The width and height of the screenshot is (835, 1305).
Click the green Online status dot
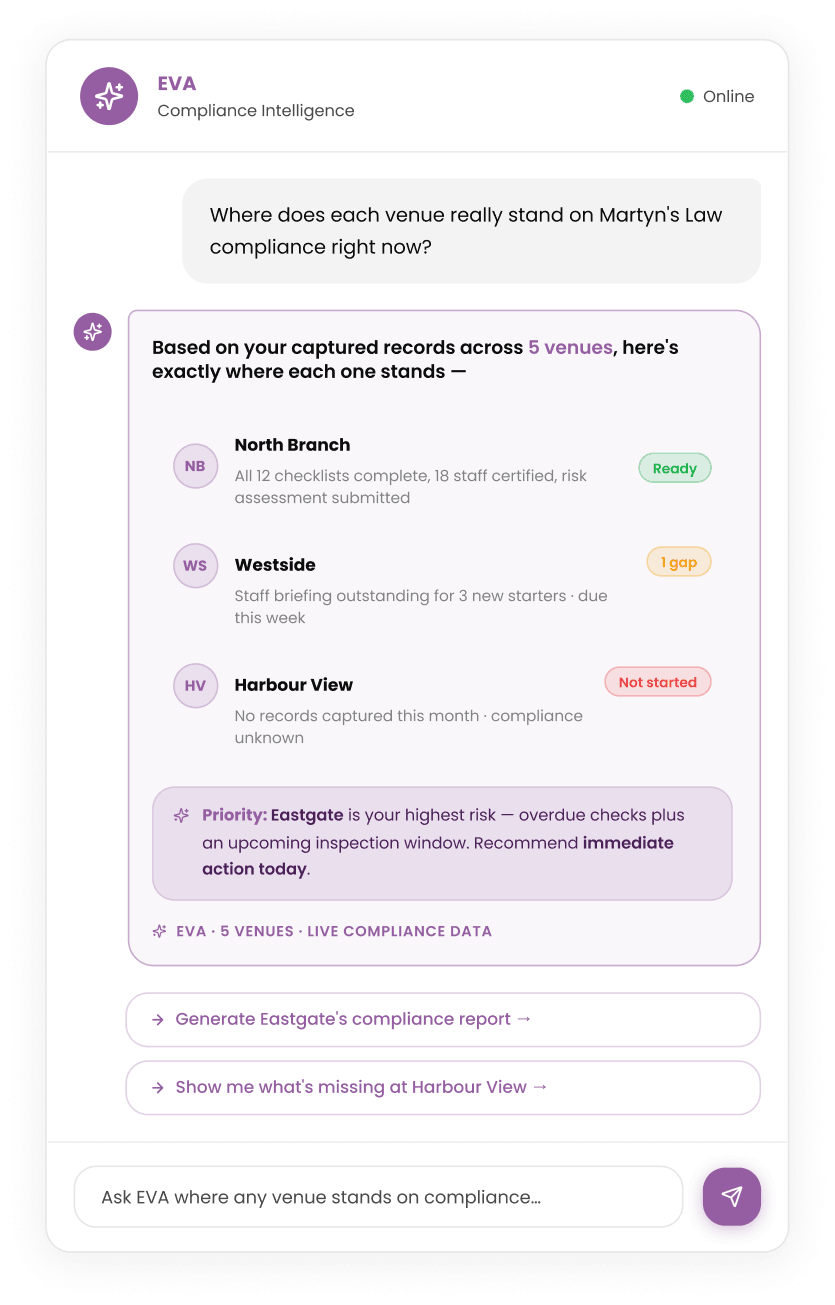tap(687, 97)
